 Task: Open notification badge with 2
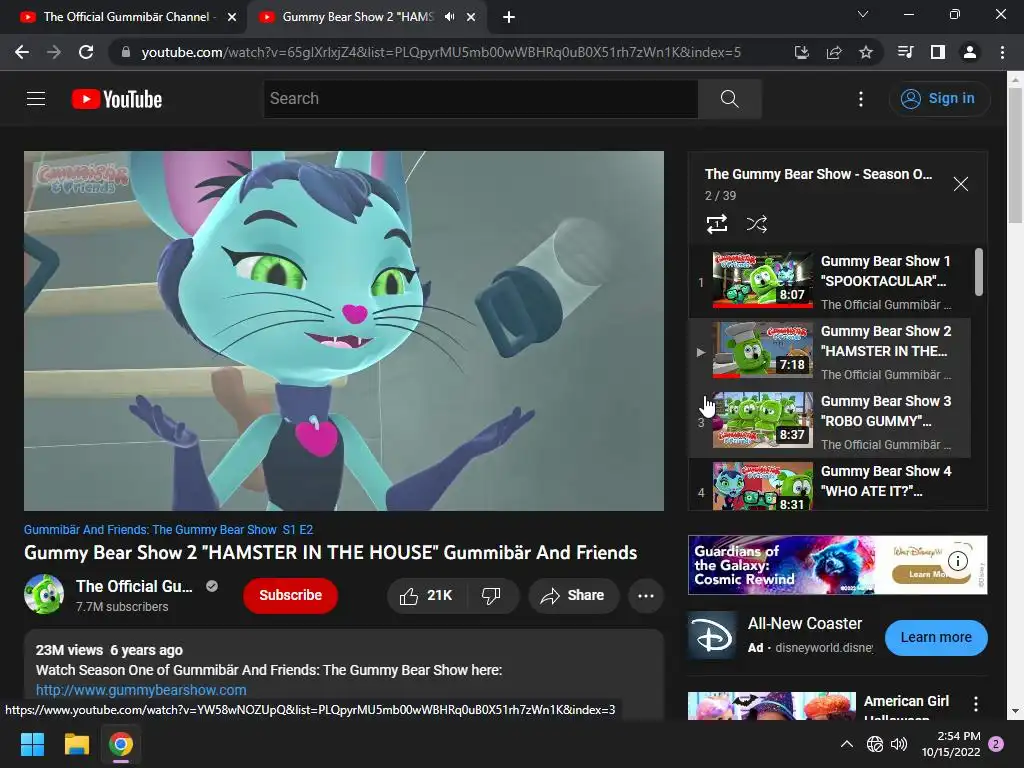pos(997,744)
